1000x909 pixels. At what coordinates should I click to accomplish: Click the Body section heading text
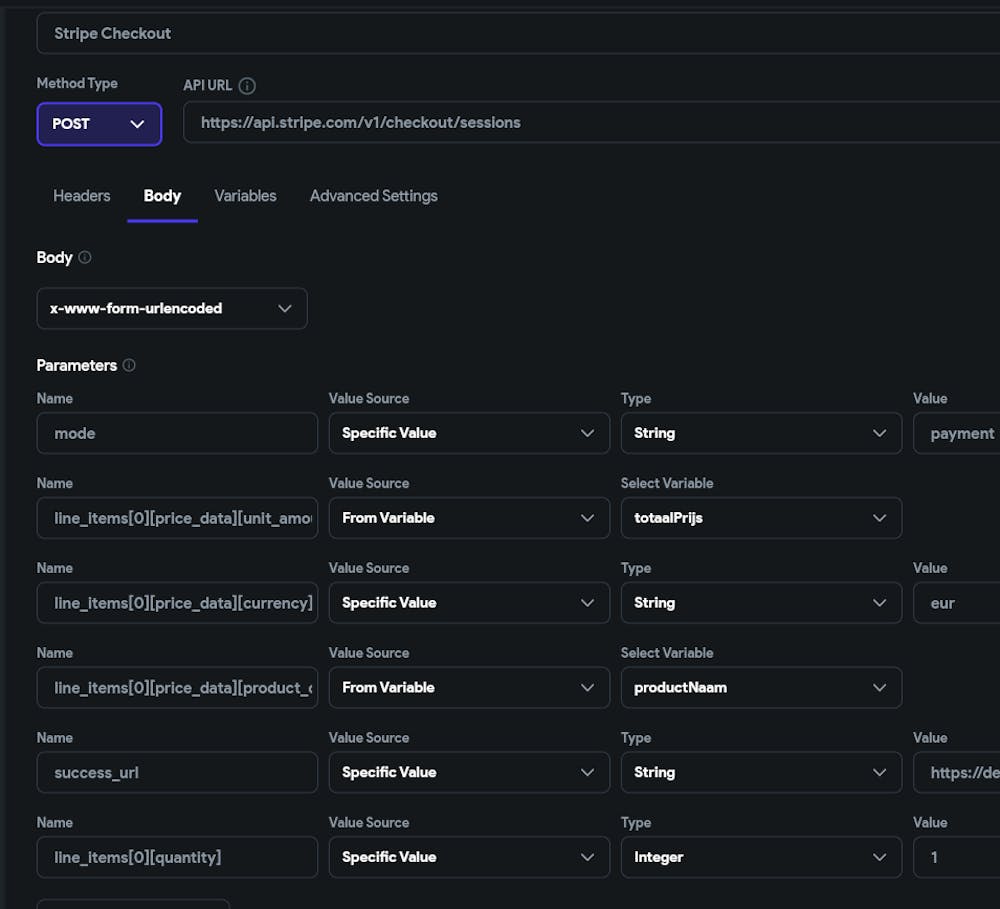click(54, 258)
